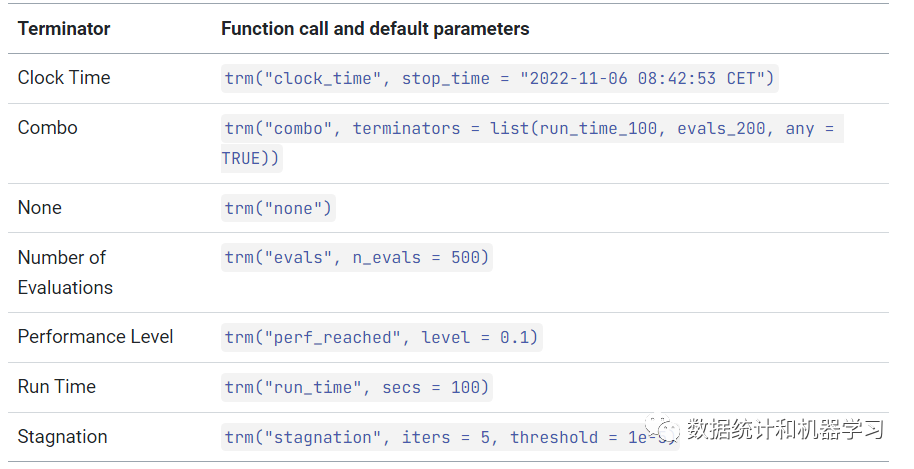Click the Chinese watermark text next to logo

pyautogui.click(x=785, y=431)
